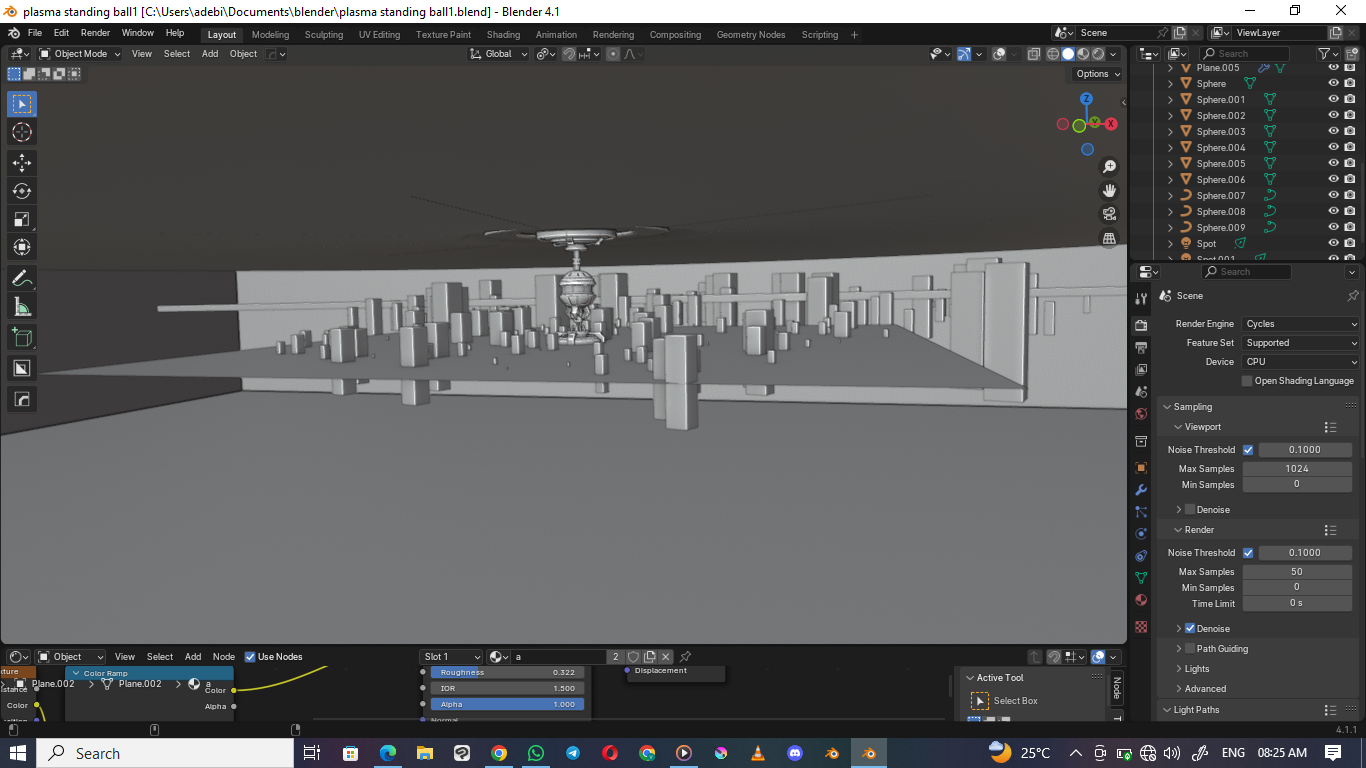Enable Viewport Denoise checkbox
1366x768 pixels.
tap(1190, 510)
